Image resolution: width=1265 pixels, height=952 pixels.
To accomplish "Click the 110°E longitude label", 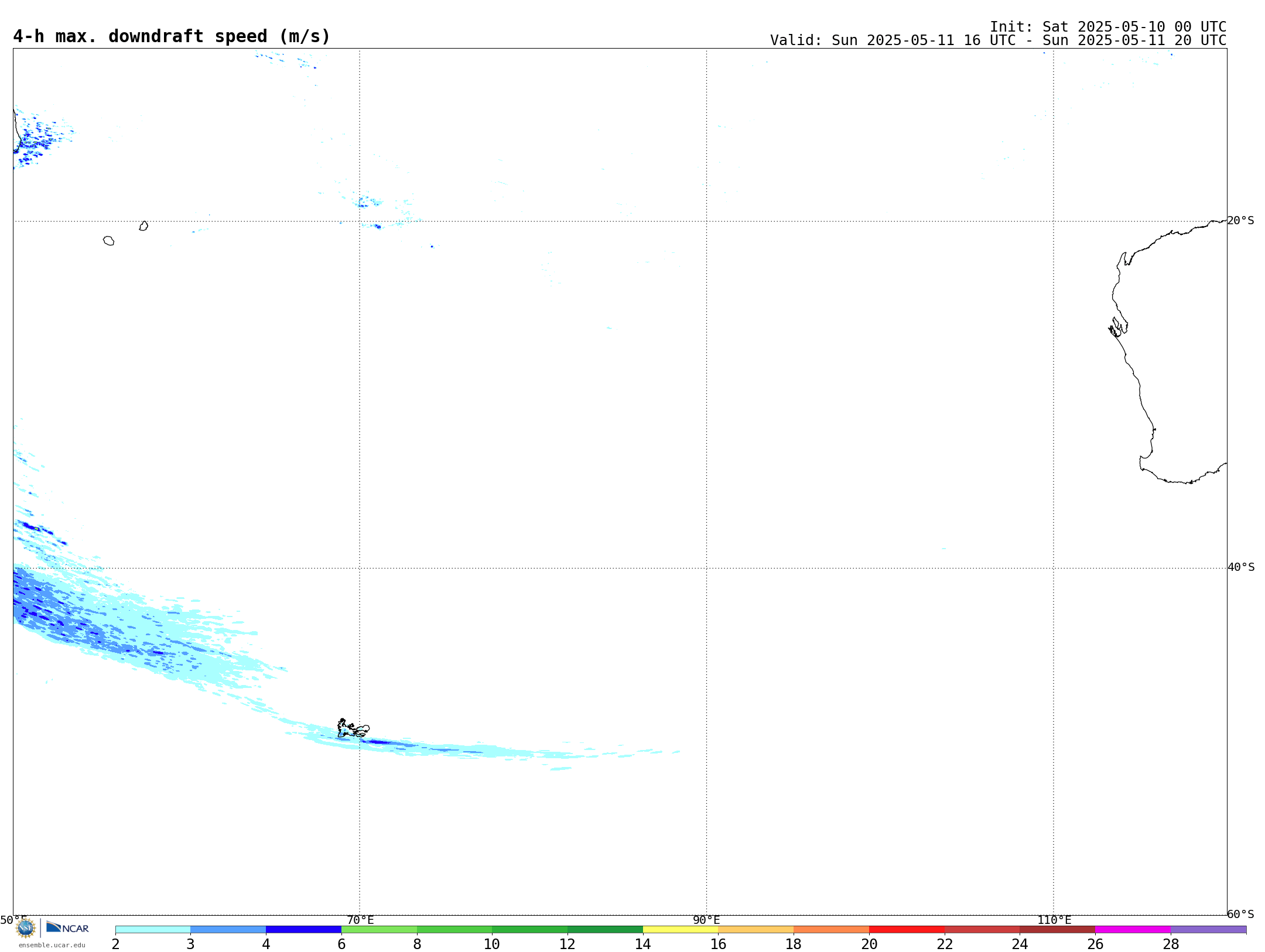I will click(x=1054, y=920).
